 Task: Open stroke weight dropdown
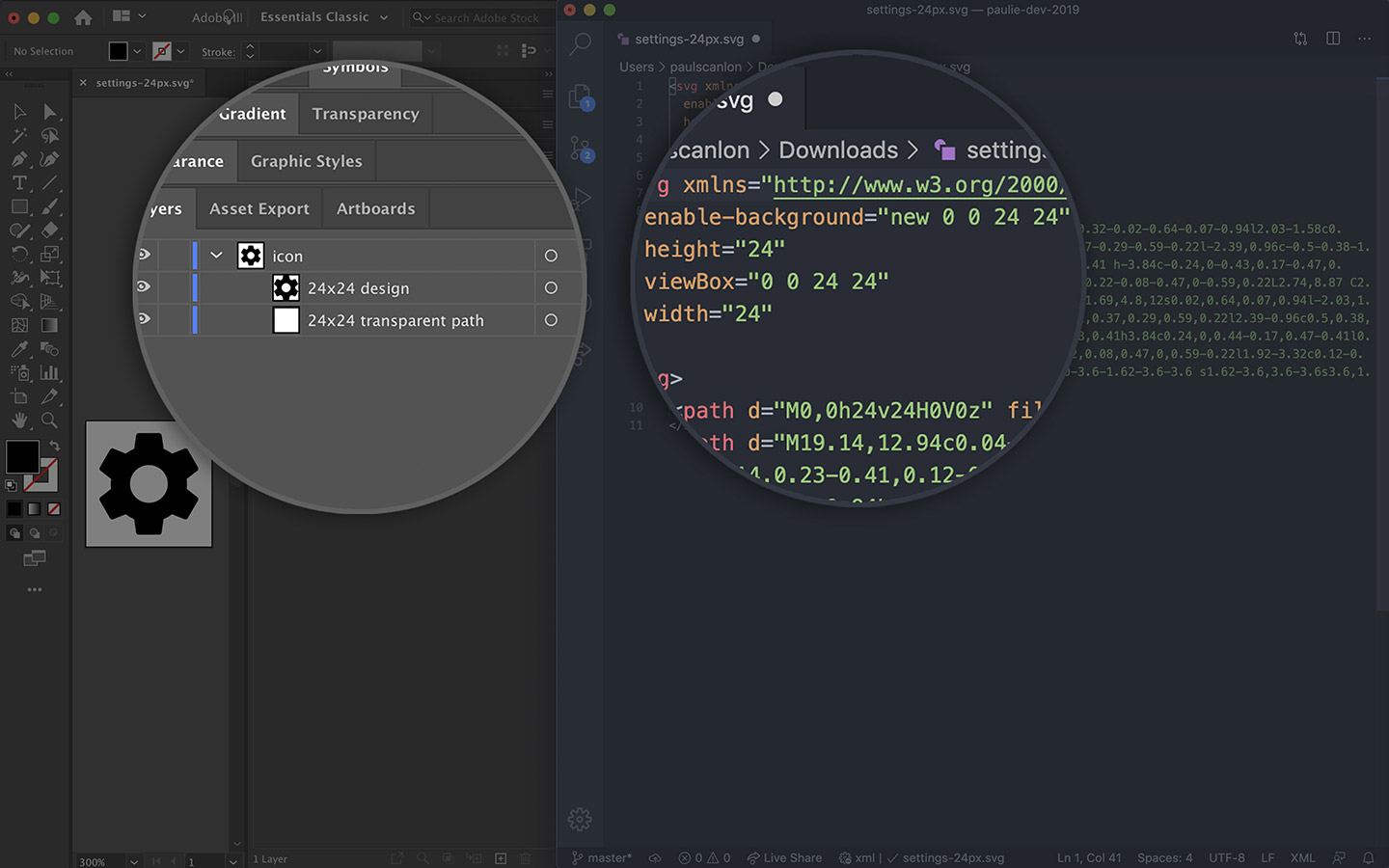316,51
